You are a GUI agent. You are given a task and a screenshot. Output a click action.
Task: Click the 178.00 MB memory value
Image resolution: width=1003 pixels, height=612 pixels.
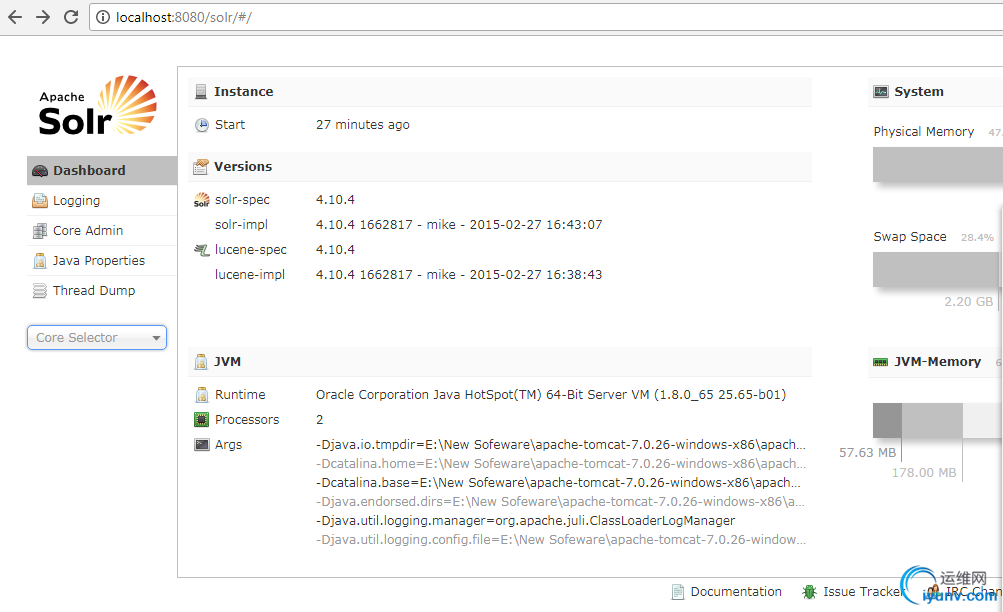(924, 473)
